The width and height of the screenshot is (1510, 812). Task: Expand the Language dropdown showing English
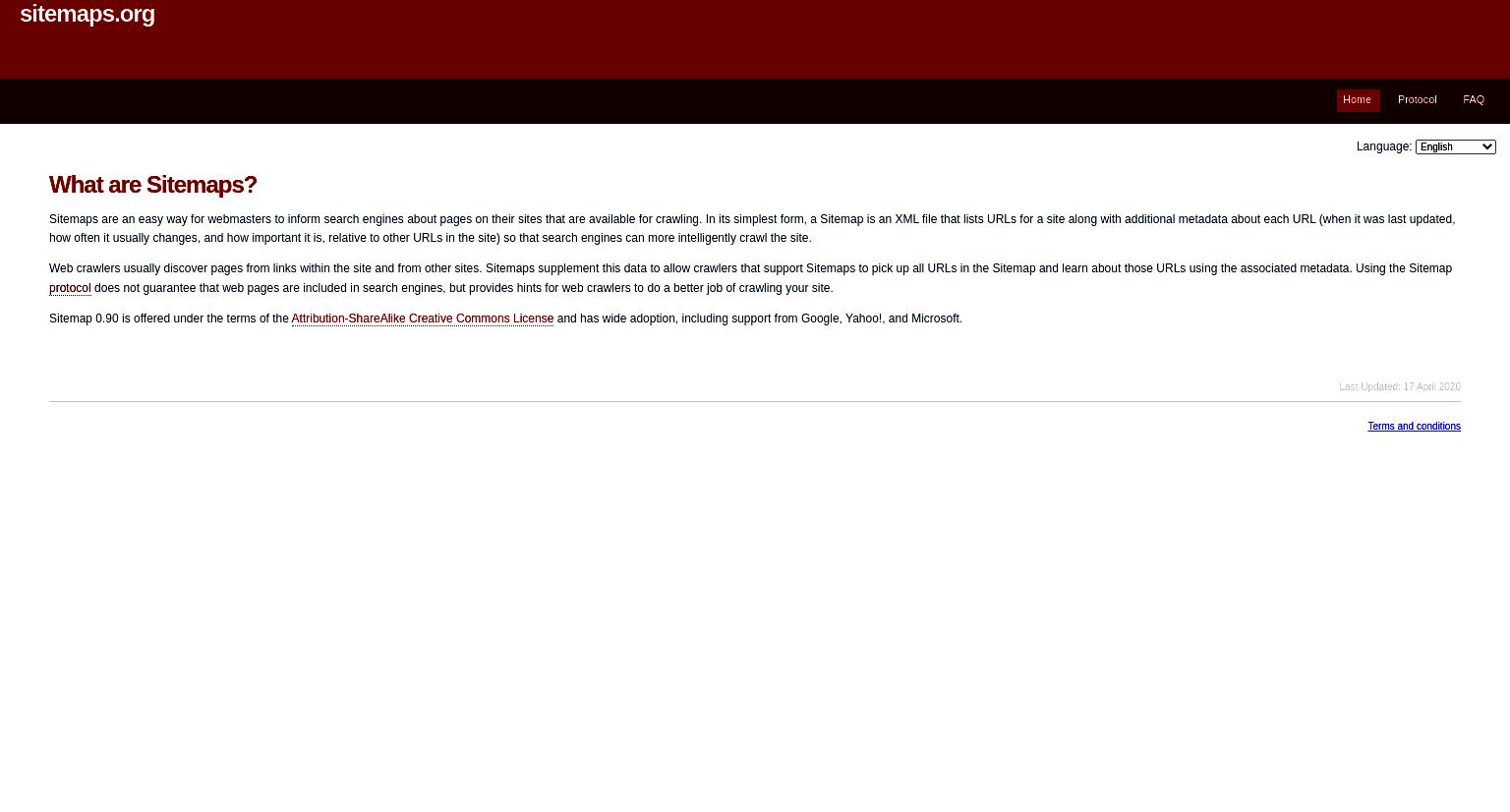coord(1455,146)
